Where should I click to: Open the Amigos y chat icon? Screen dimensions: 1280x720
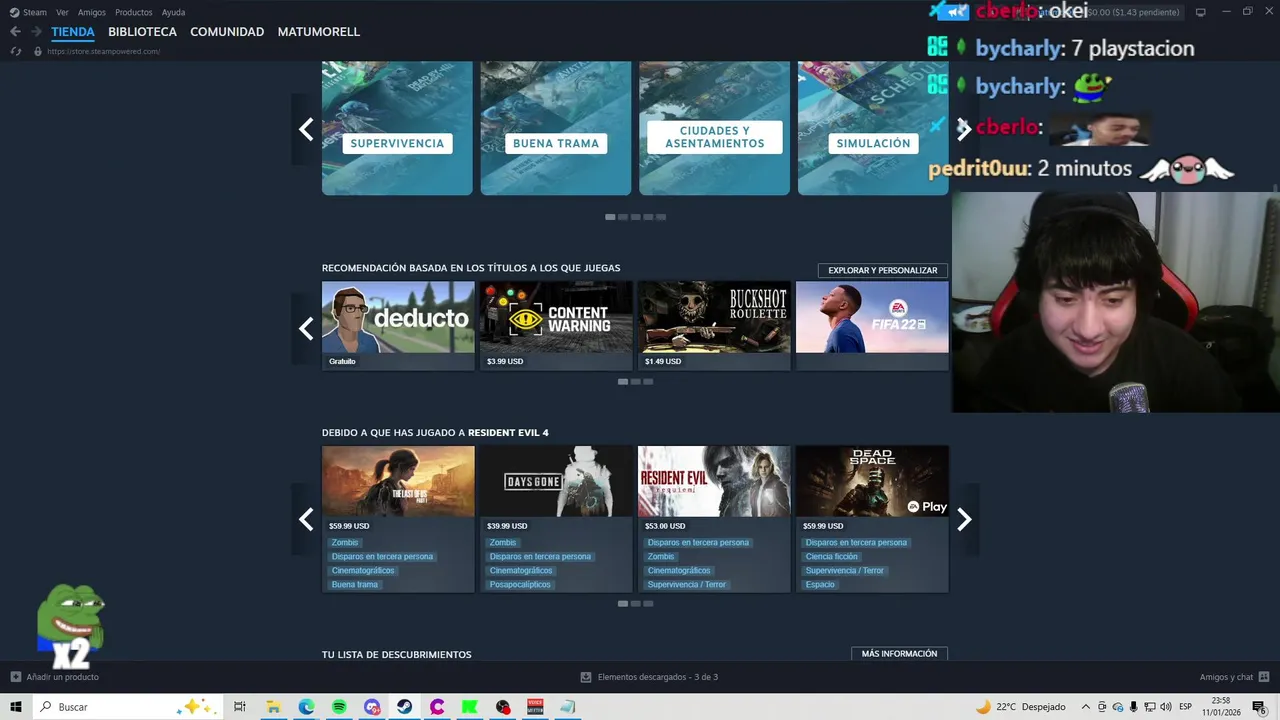[x=1264, y=677]
